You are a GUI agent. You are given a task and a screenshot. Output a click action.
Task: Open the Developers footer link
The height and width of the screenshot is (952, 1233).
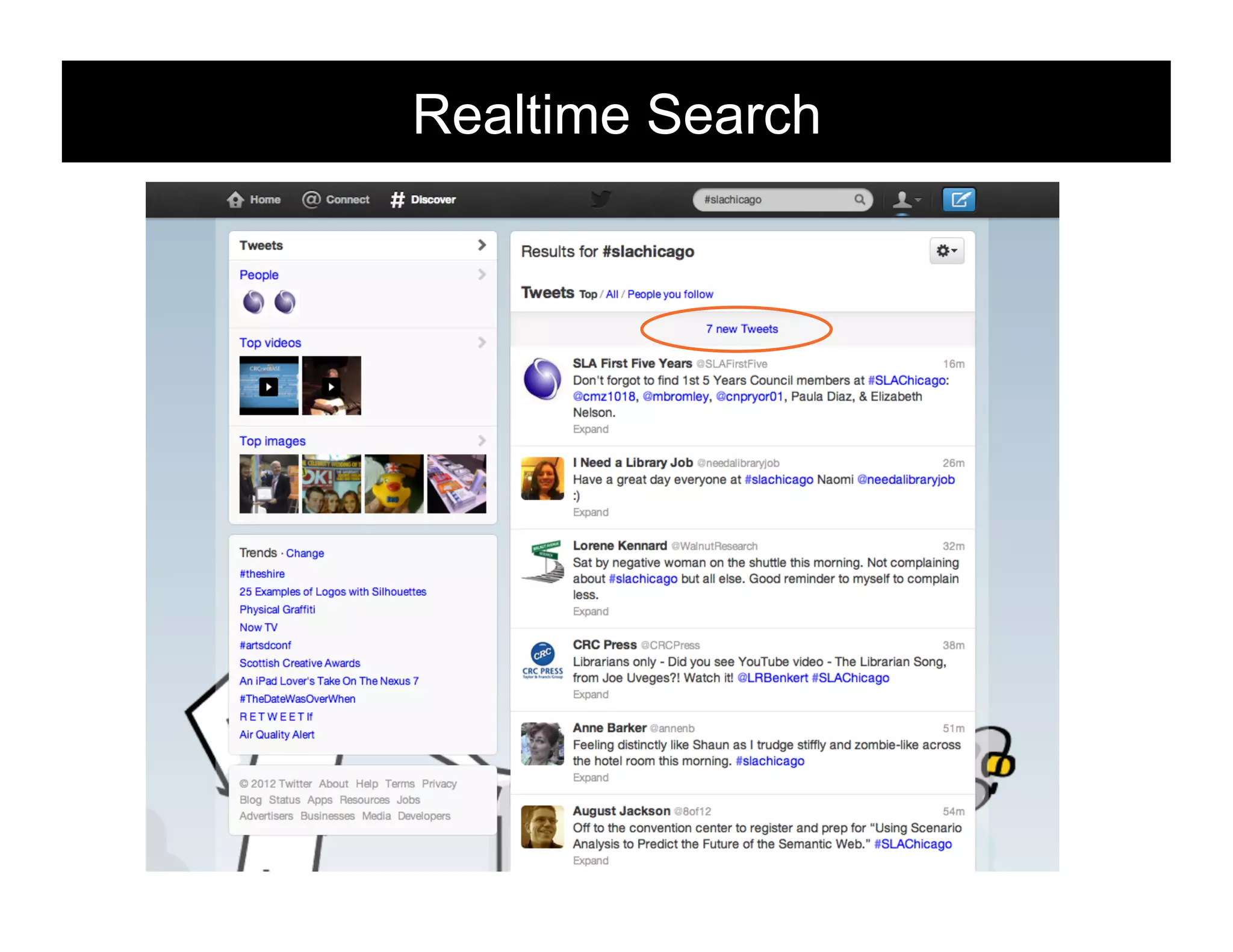[424, 816]
